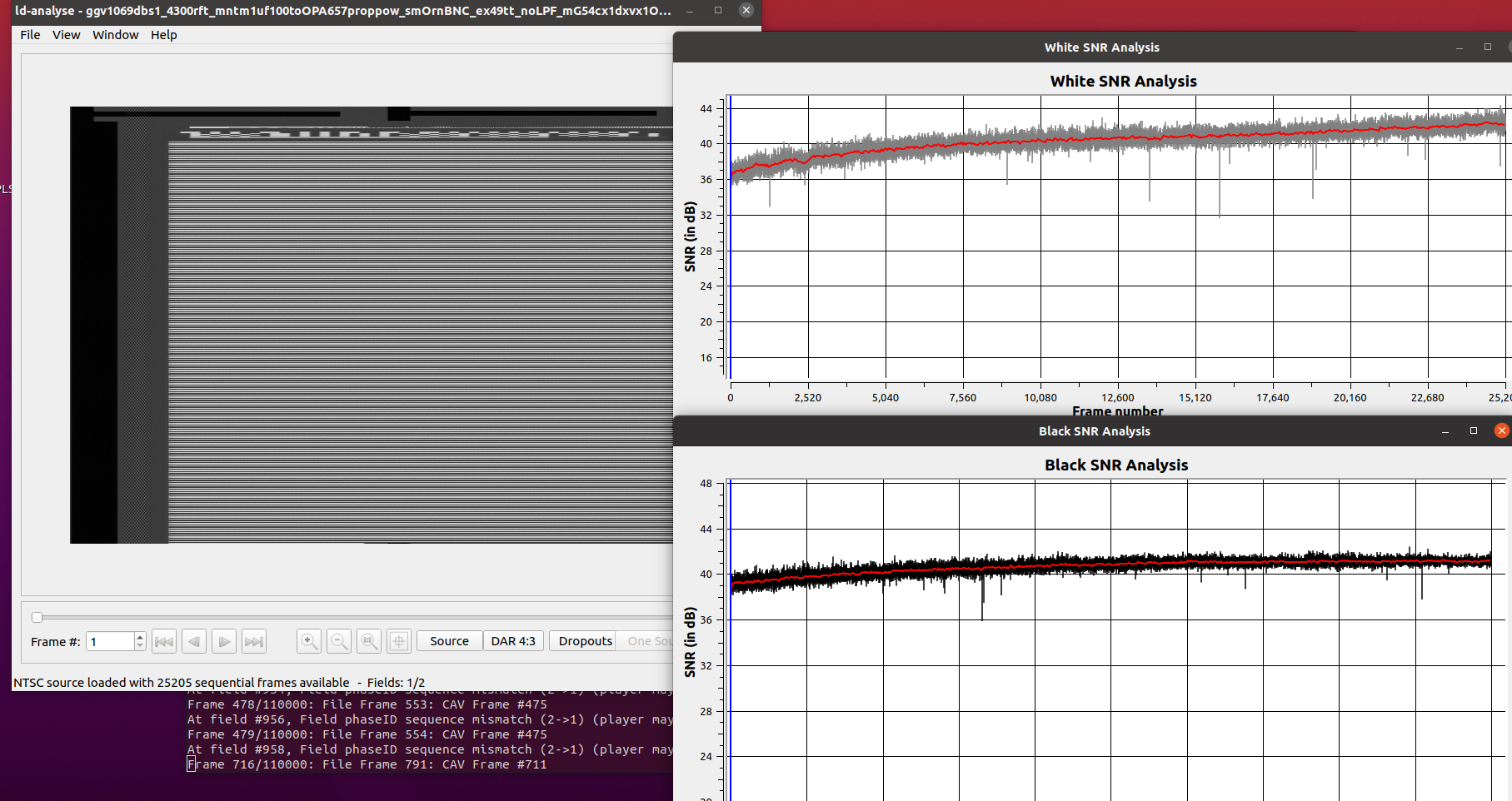Close the ld-analyse main window

tap(746, 10)
